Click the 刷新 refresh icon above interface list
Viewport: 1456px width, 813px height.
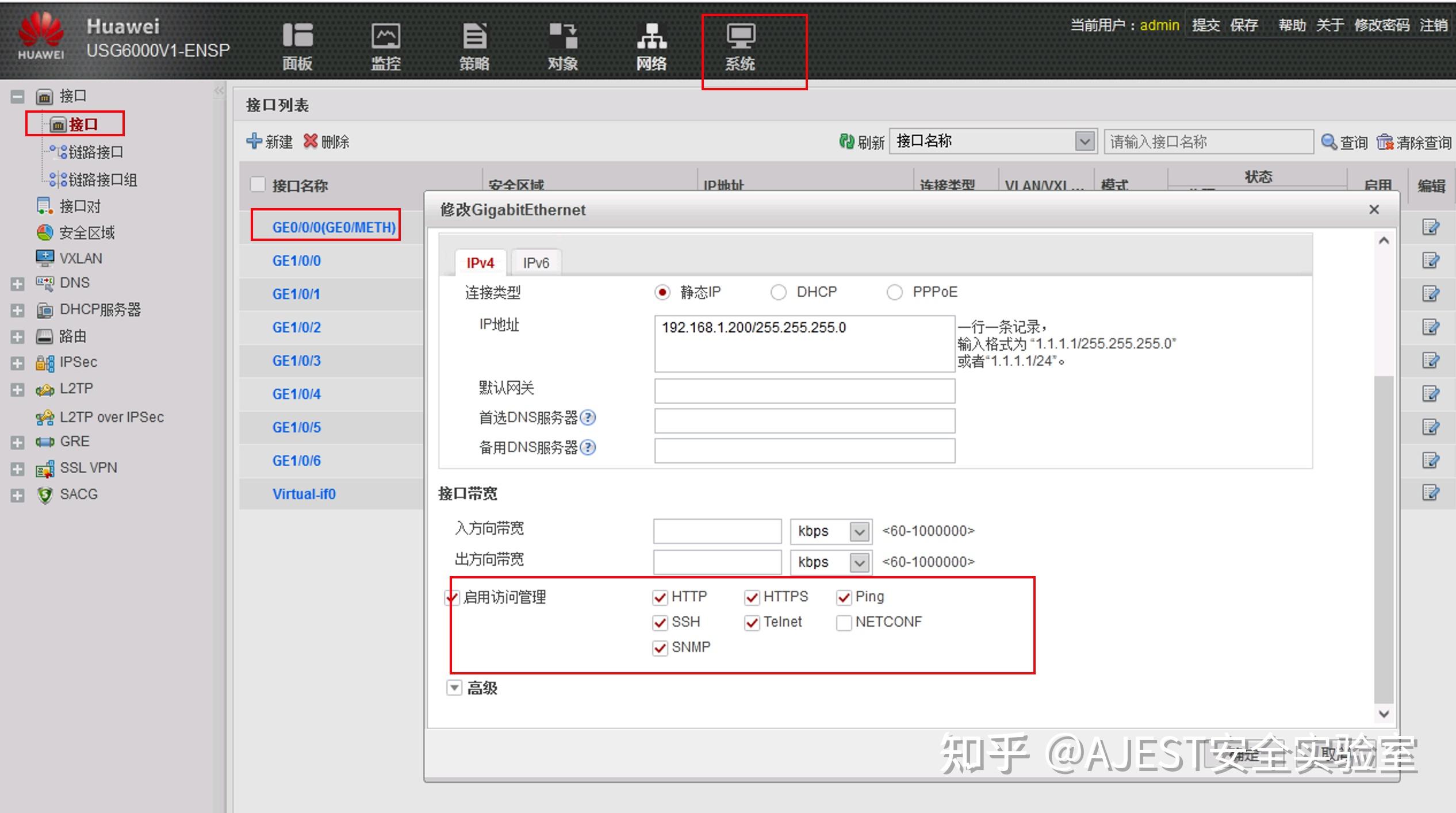(x=847, y=141)
